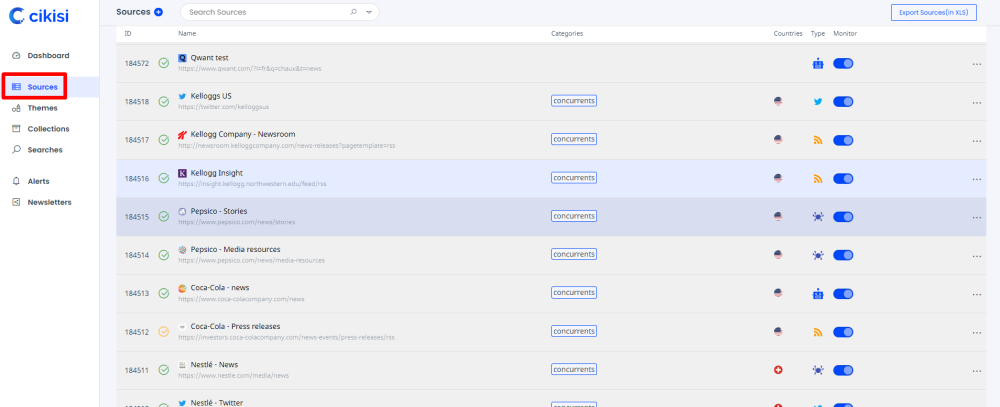Image resolution: width=1000 pixels, height=407 pixels.
Task: Open Dashboard in the sidebar
Action: click(x=48, y=55)
